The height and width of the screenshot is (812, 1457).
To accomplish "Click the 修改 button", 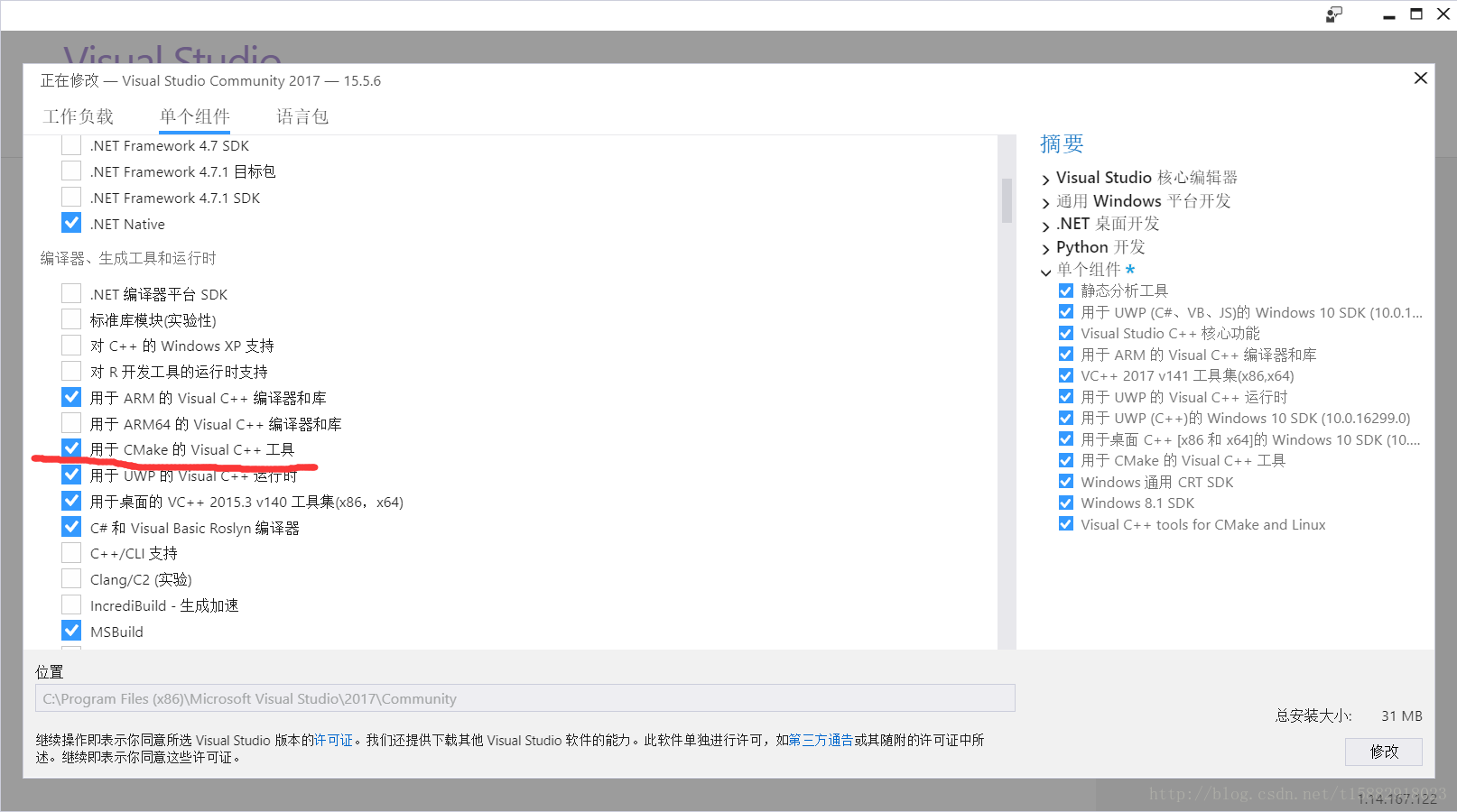I will click(1384, 752).
